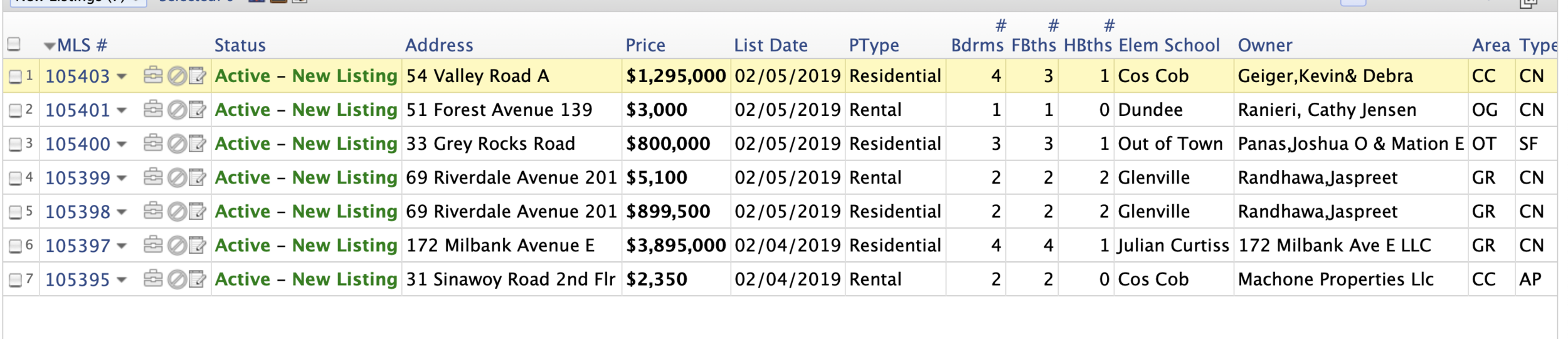The image size is (1568, 339).
Task: Select the checkbox for row 6
Action: coord(15,246)
